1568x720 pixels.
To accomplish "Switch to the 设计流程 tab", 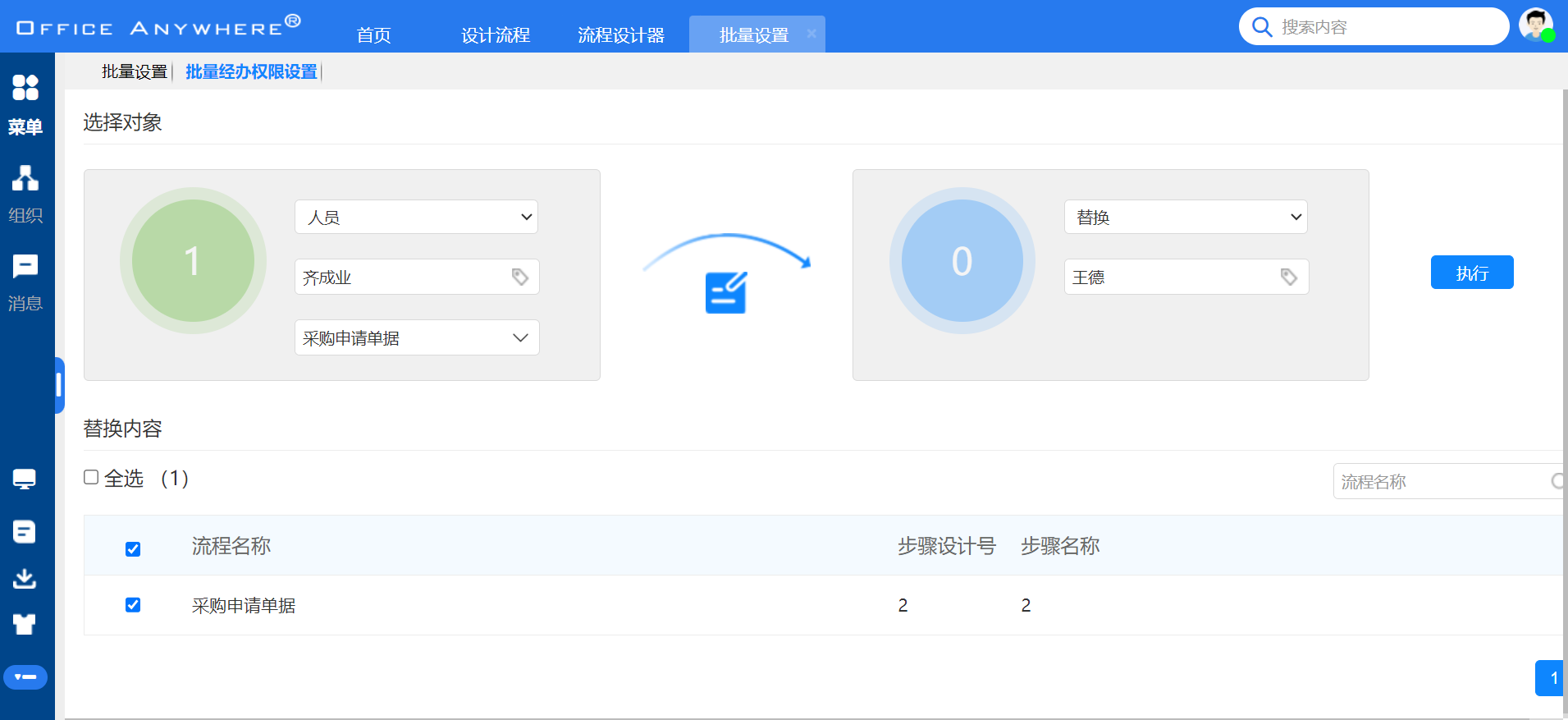I will tap(496, 34).
